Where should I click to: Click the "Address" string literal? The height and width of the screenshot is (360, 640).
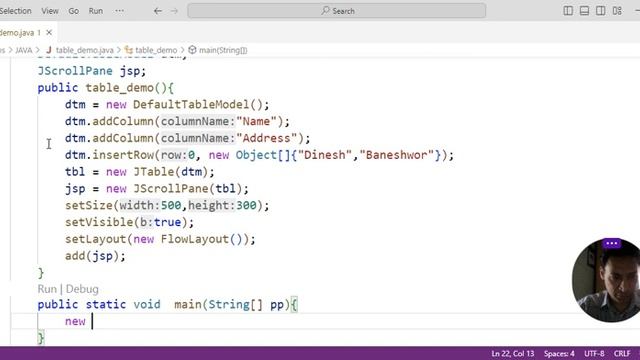[267, 138]
